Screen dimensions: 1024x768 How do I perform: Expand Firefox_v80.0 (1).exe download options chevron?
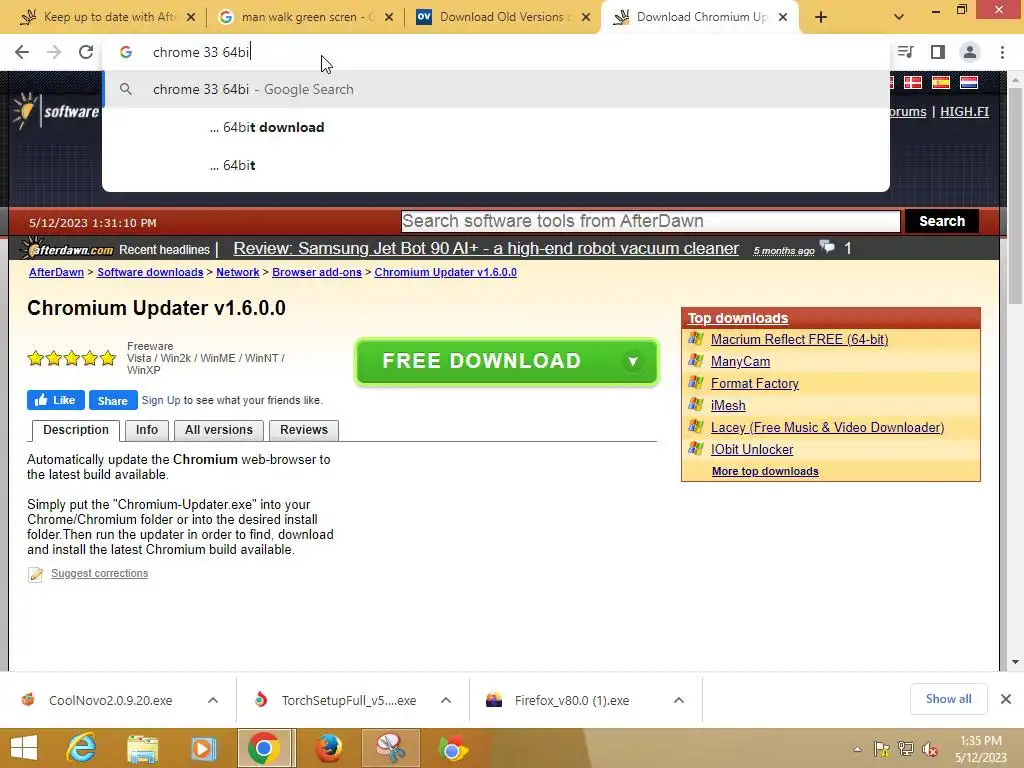click(x=679, y=700)
